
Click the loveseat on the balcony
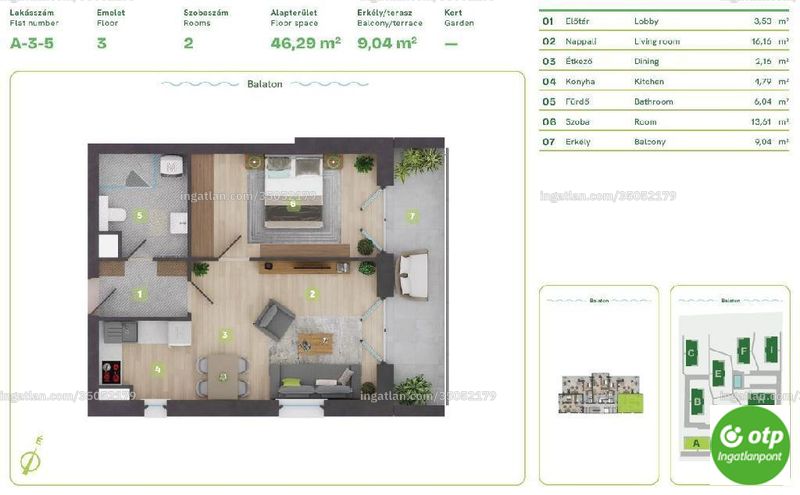coord(413,276)
